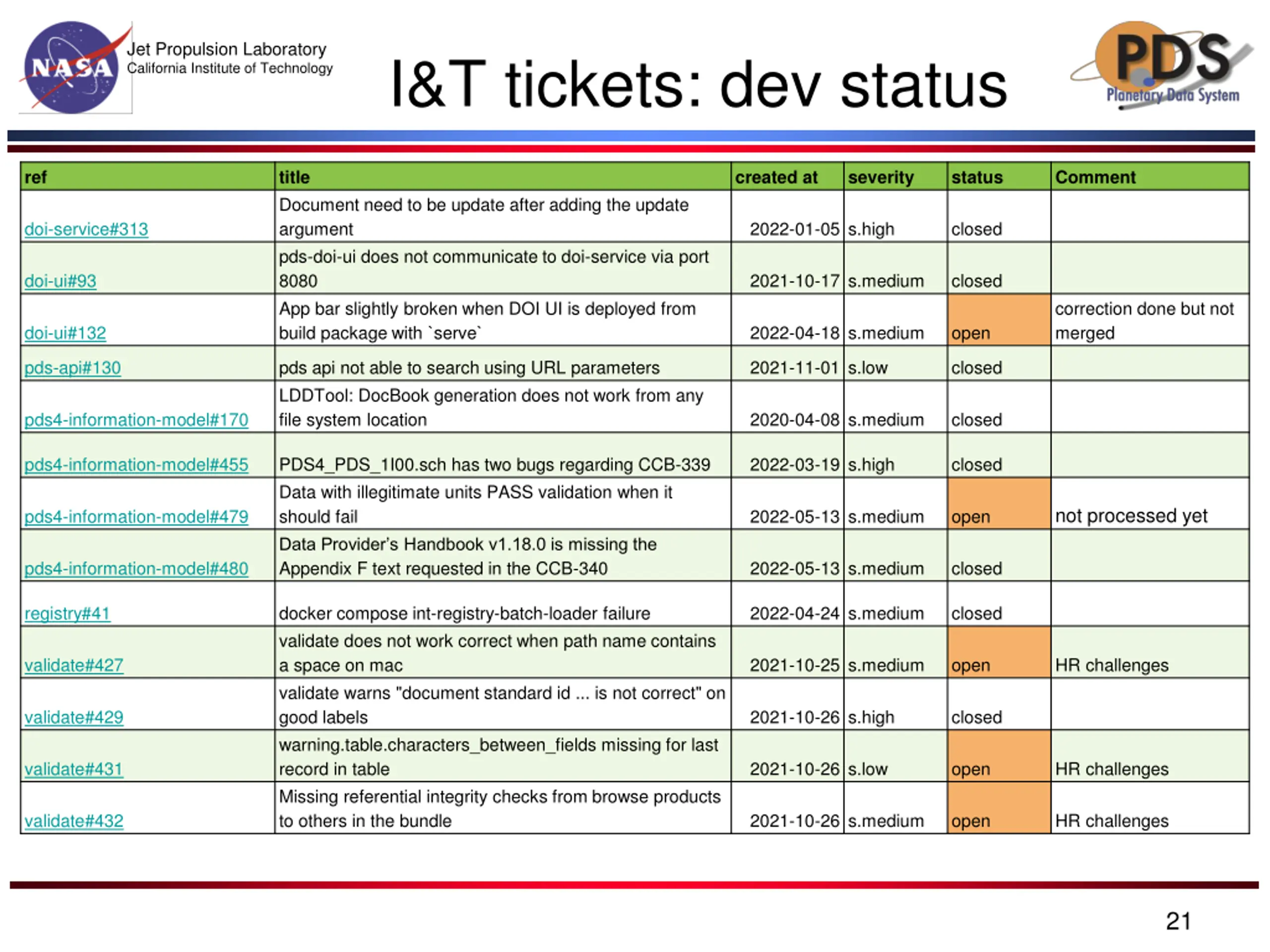
Task: Click 'closed' status for validate#429
Action: tap(976, 716)
